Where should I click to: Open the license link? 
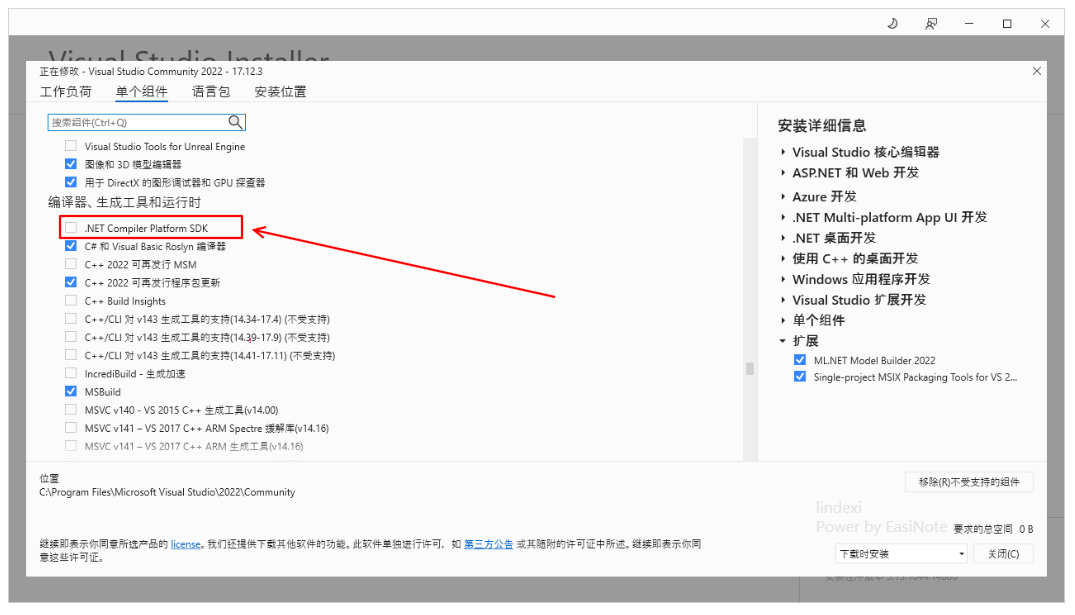[186, 544]
